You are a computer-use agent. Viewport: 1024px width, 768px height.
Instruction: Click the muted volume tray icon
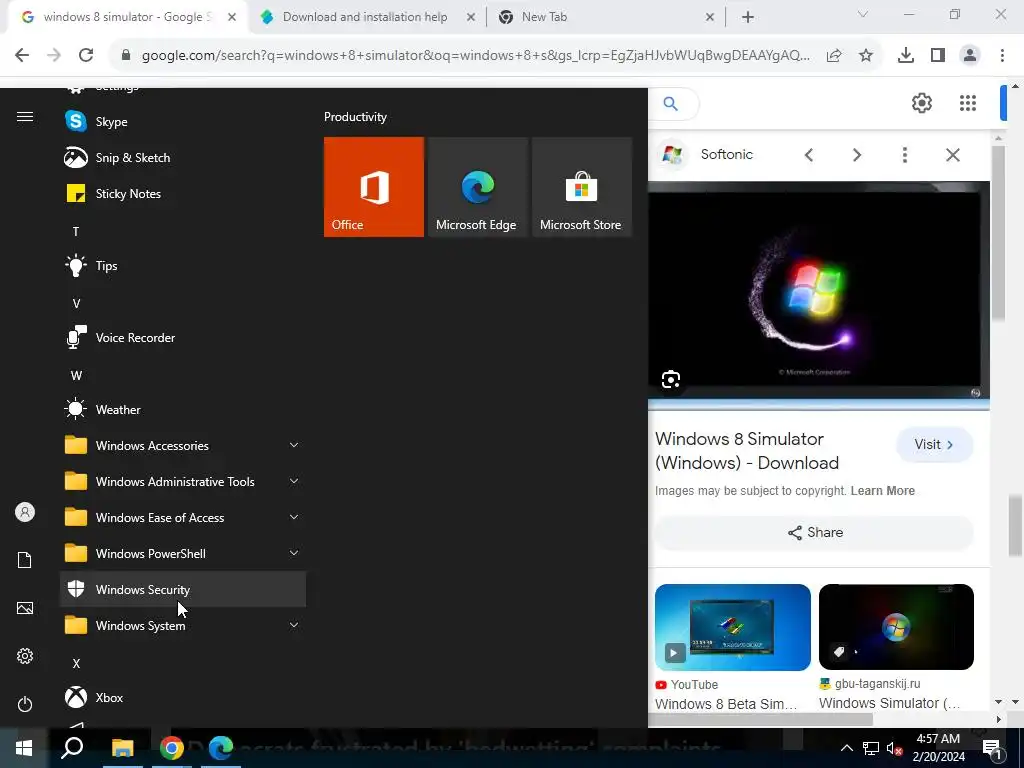click(894, 748)
